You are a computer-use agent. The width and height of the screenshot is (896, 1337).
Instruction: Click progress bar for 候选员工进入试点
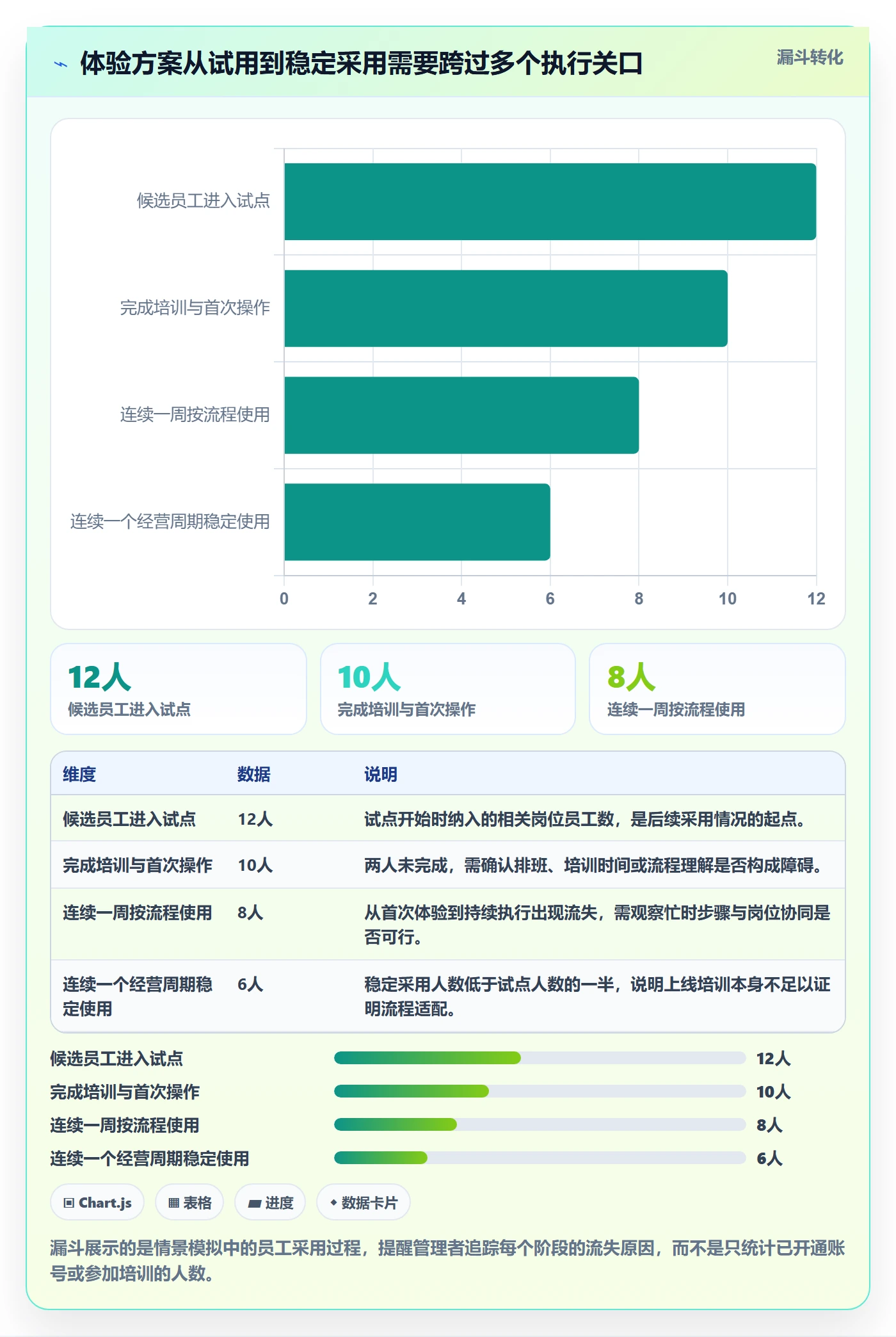(x=540, y=1058)
